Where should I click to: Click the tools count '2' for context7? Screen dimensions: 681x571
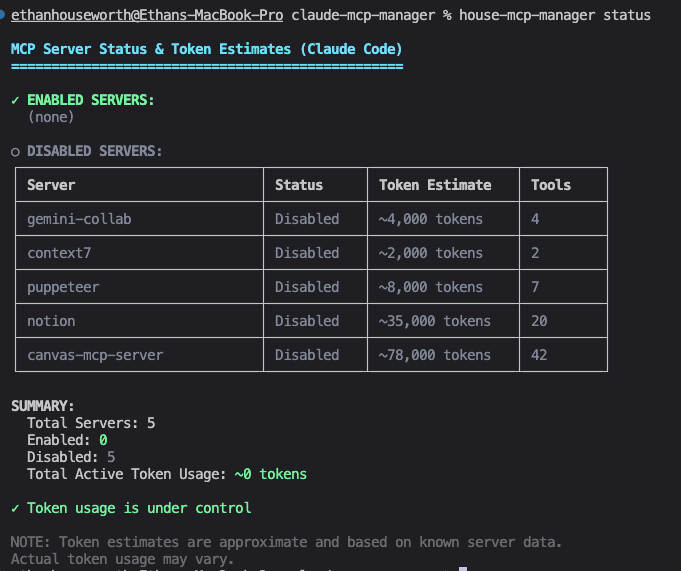pos(535,253)
